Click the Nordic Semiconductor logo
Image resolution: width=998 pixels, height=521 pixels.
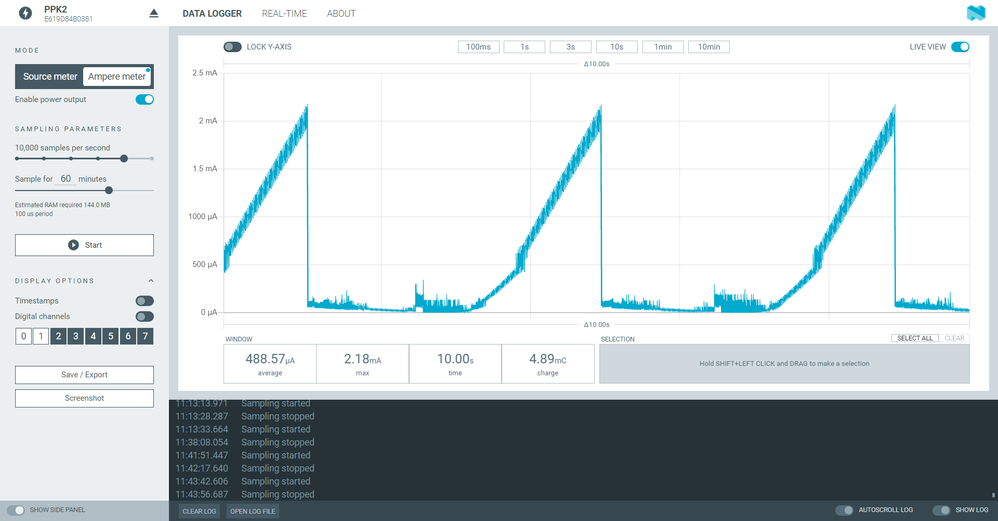(976, 13)
